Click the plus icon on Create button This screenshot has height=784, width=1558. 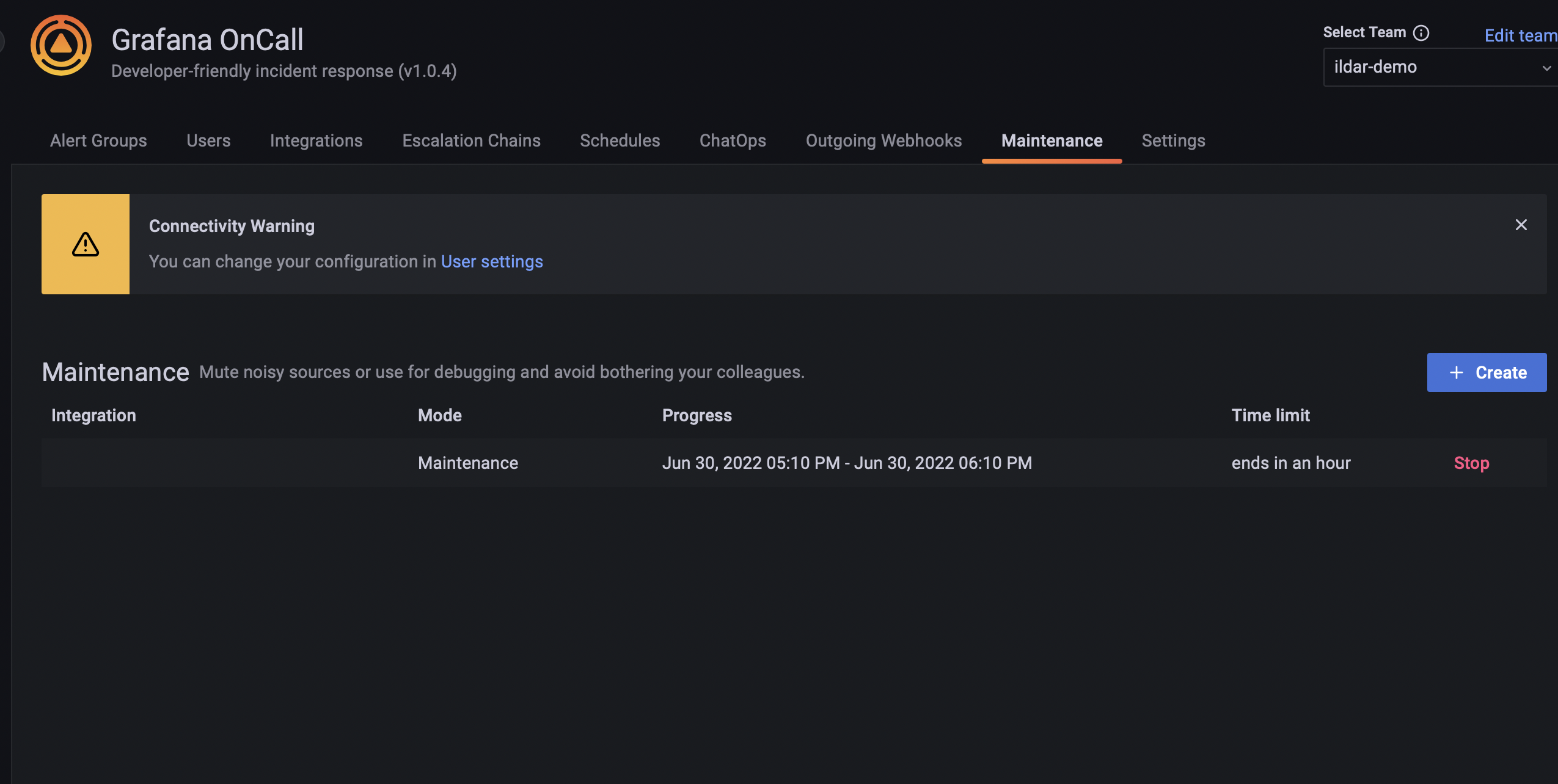(1456, 372)
